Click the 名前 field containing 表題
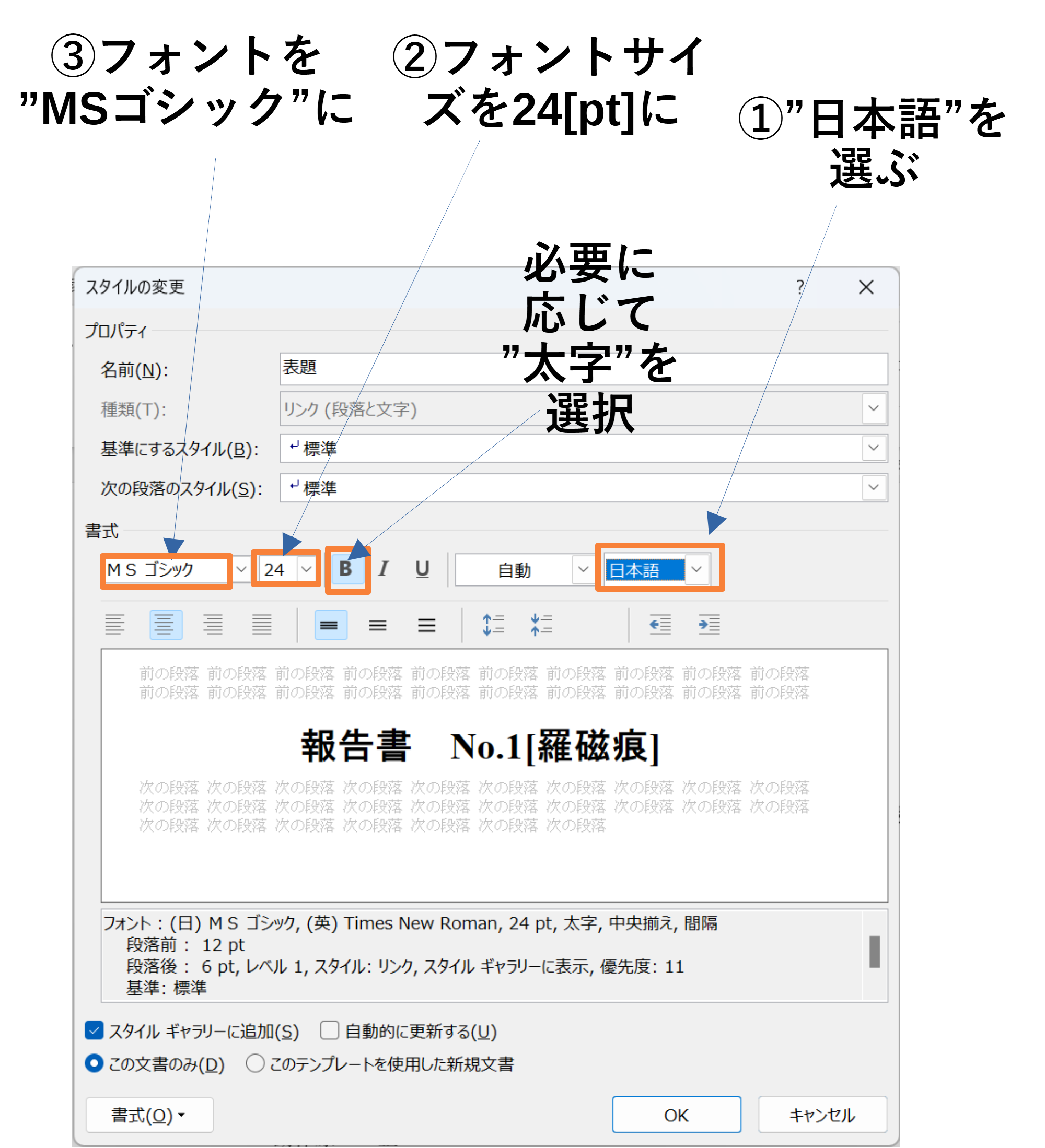Viewport: 1045px width, 1148px height. pos(584,369)
